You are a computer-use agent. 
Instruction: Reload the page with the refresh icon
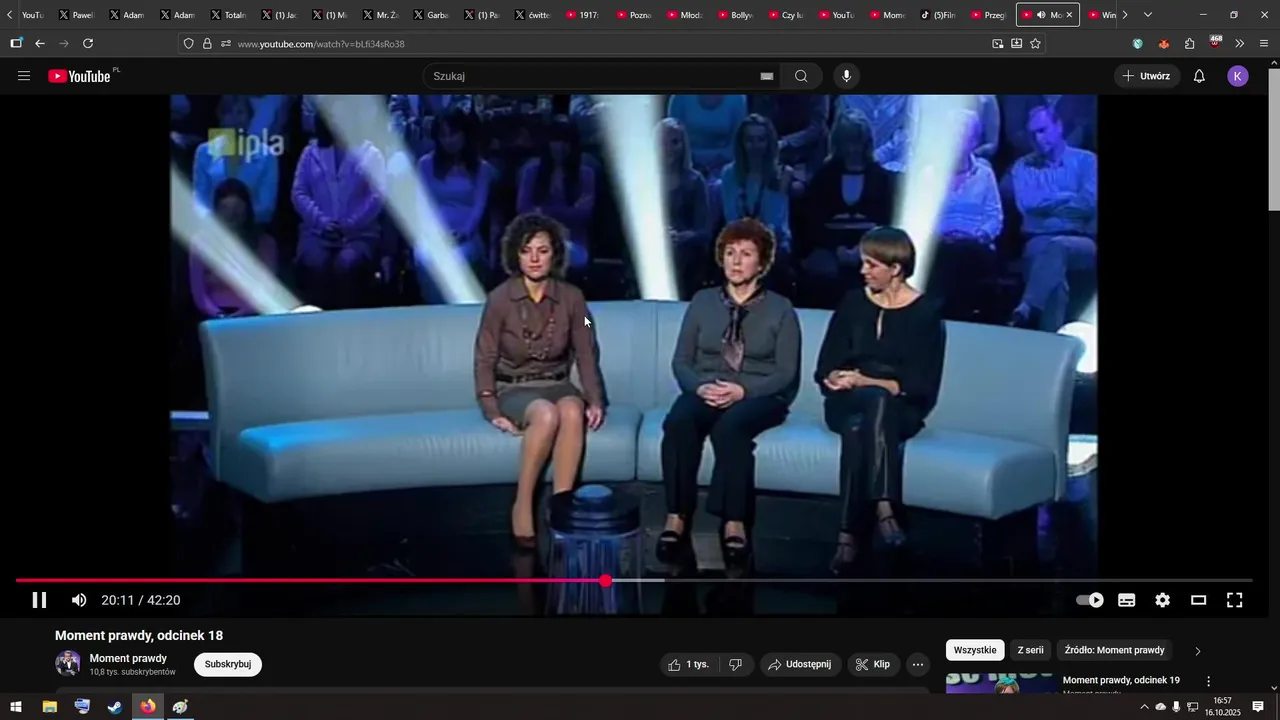88,44
